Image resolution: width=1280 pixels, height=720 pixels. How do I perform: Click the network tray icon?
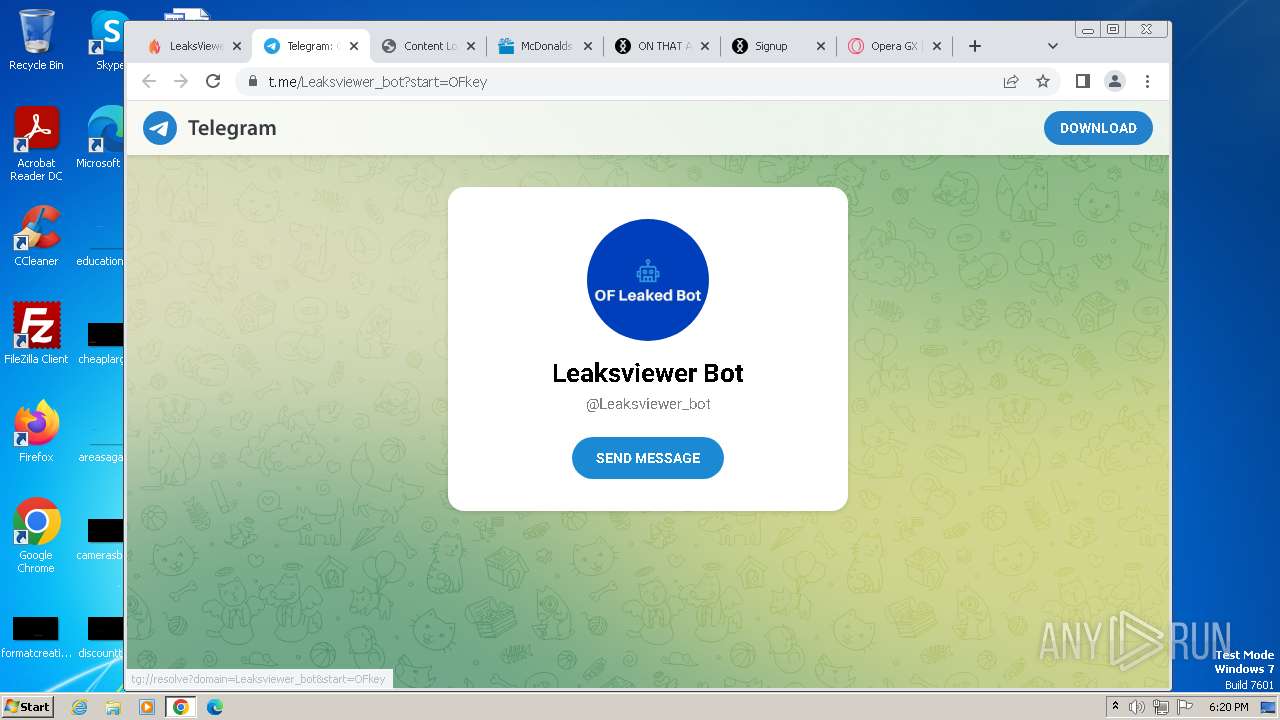click(1161, 707)
